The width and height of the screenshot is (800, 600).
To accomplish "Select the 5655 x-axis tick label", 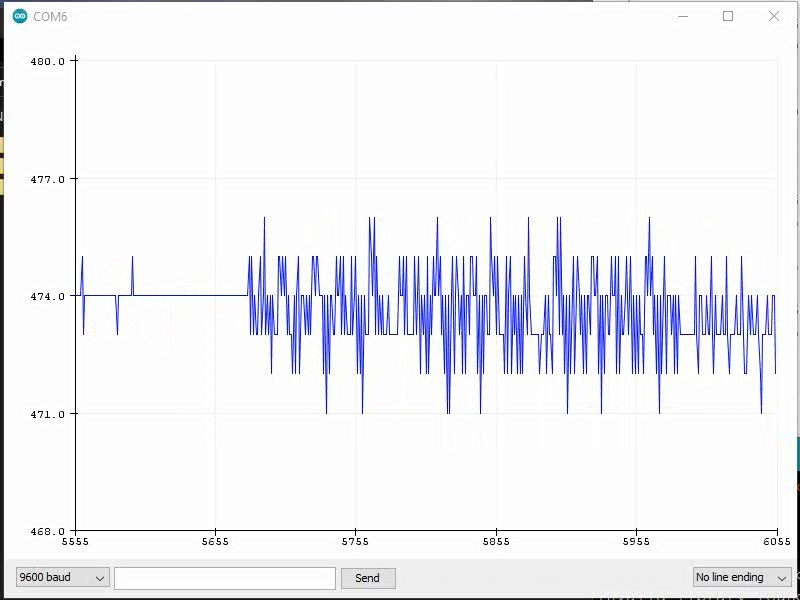I will tap(215, 543).
